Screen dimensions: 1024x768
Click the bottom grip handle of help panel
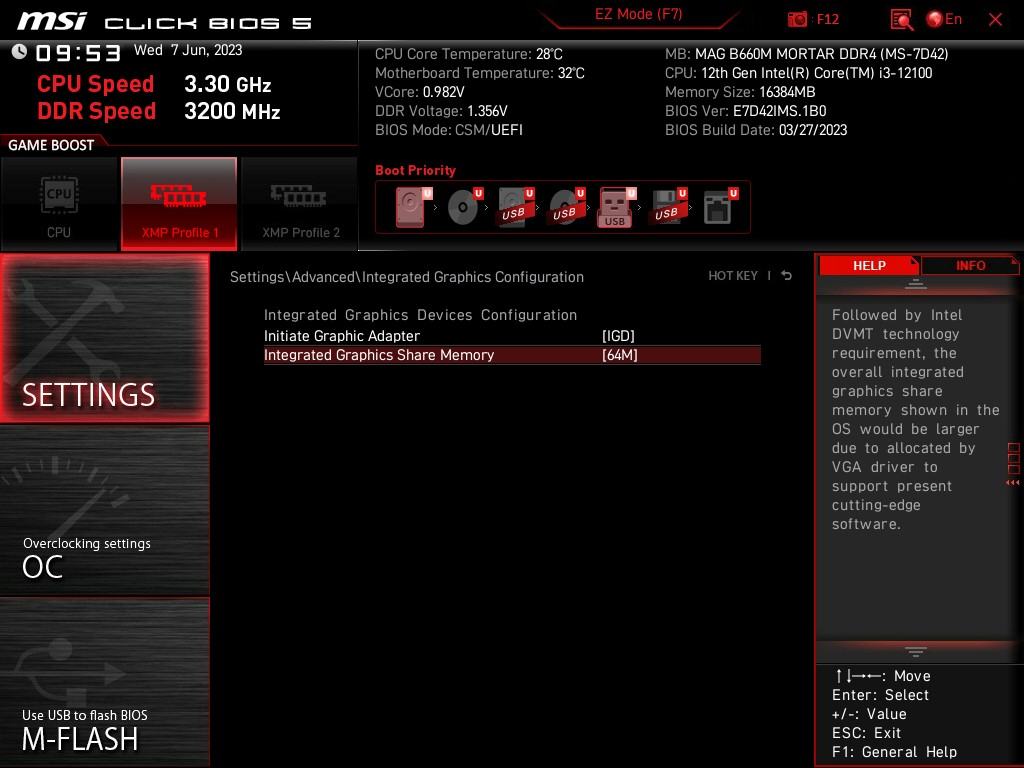pyautogui.click(x=916, y=652)
